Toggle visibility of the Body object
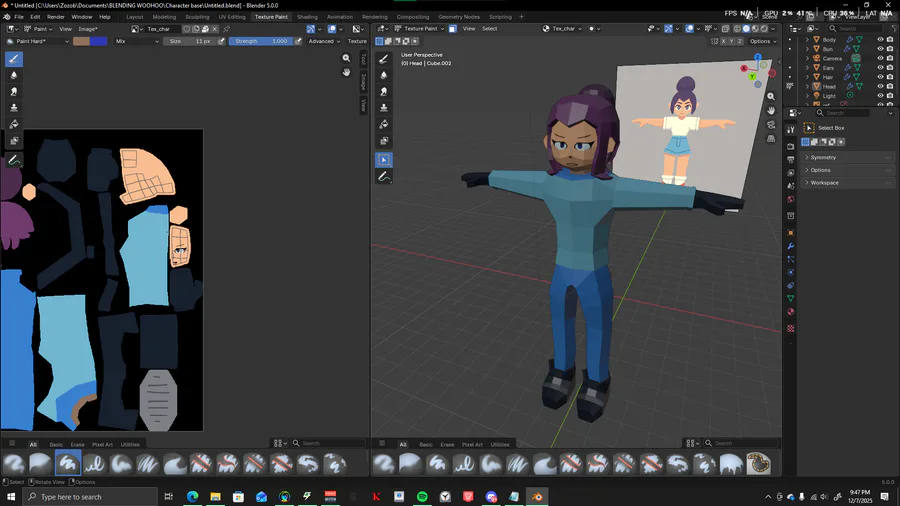 point(880,40)
